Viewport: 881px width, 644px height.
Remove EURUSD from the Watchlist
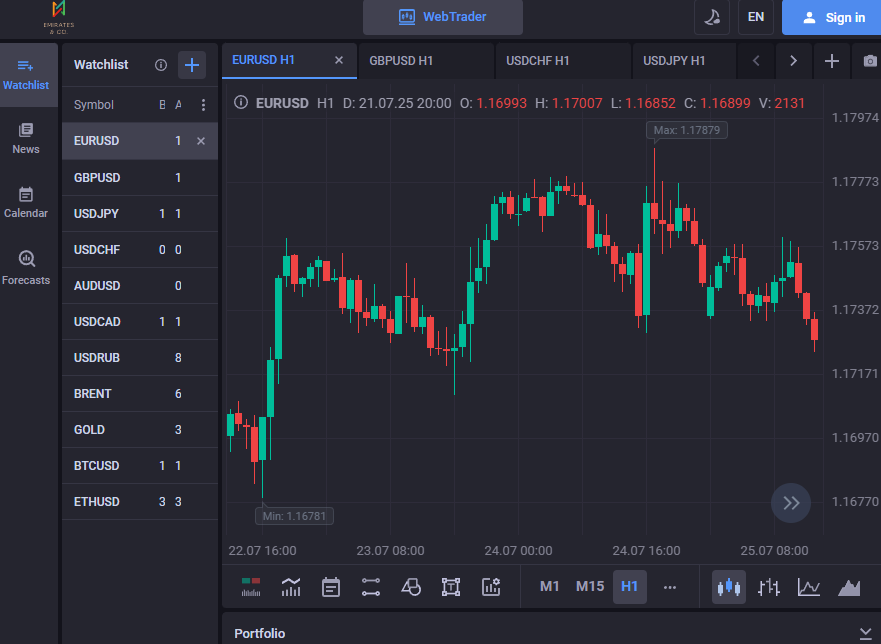point(201,141)
